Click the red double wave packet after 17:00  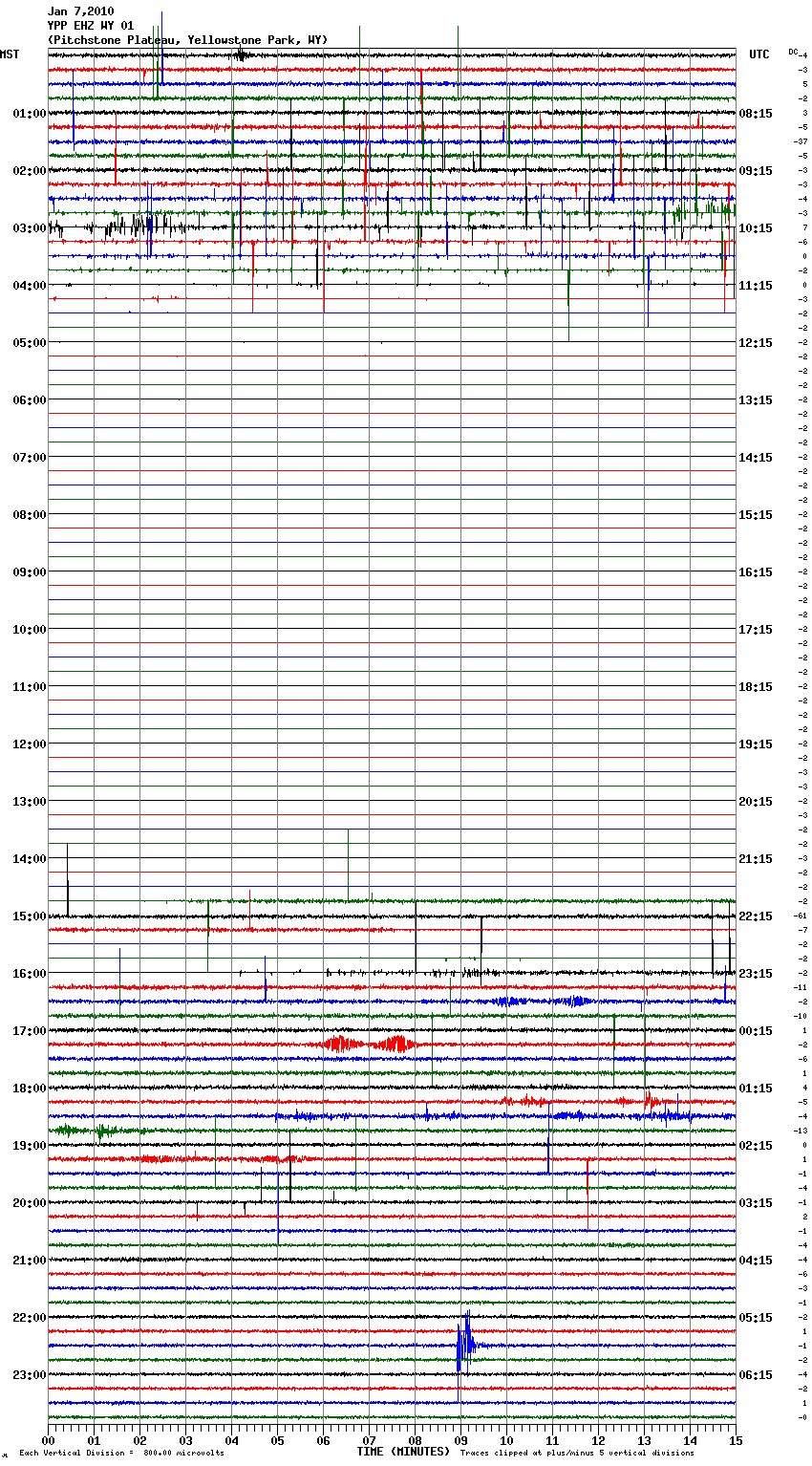pos(371,1045)
